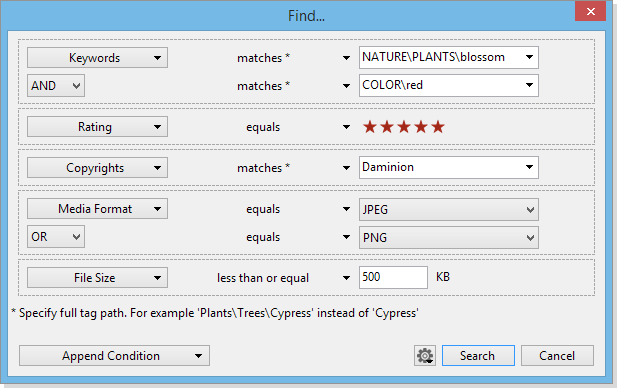The width and height of the screenshot is (617, 388).
Task: Set rating using the first star
Action: coord(370,127)
